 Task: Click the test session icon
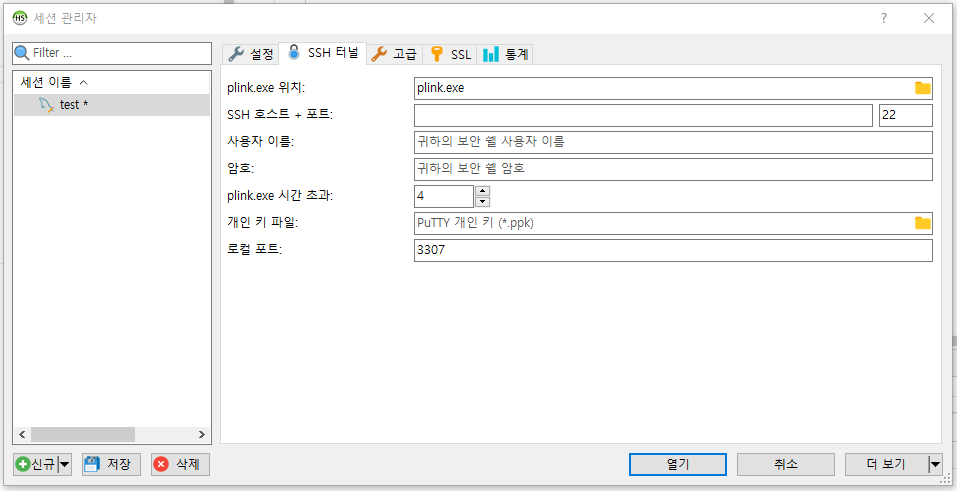point(46,105)
